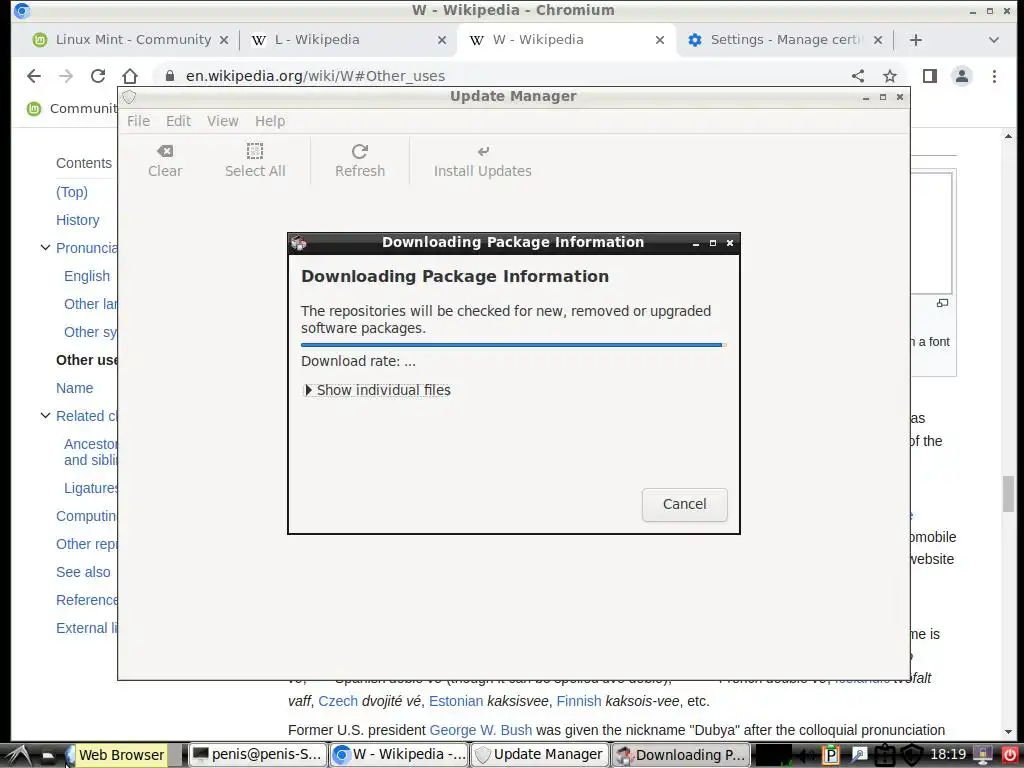Click the scrollbar down arrow on Wikipedia page

click(1008, 733)
